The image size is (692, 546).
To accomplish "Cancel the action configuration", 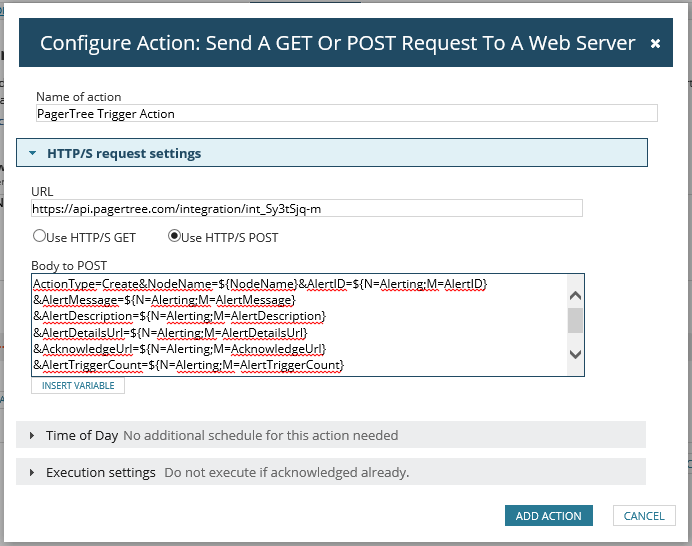I will tap(644, 516).
